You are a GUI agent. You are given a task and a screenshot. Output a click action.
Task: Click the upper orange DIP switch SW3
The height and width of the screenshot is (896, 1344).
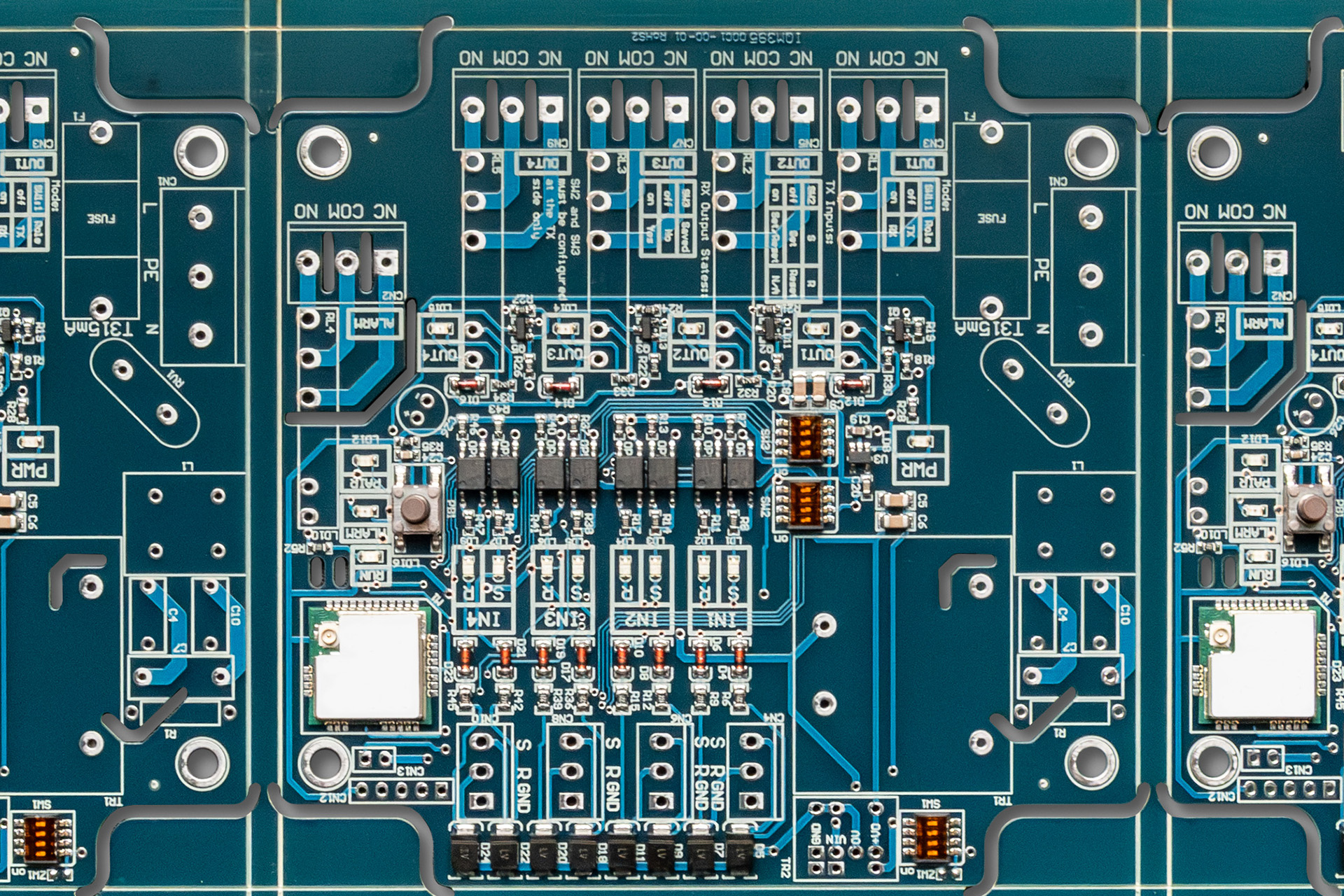tap(805, 437)
